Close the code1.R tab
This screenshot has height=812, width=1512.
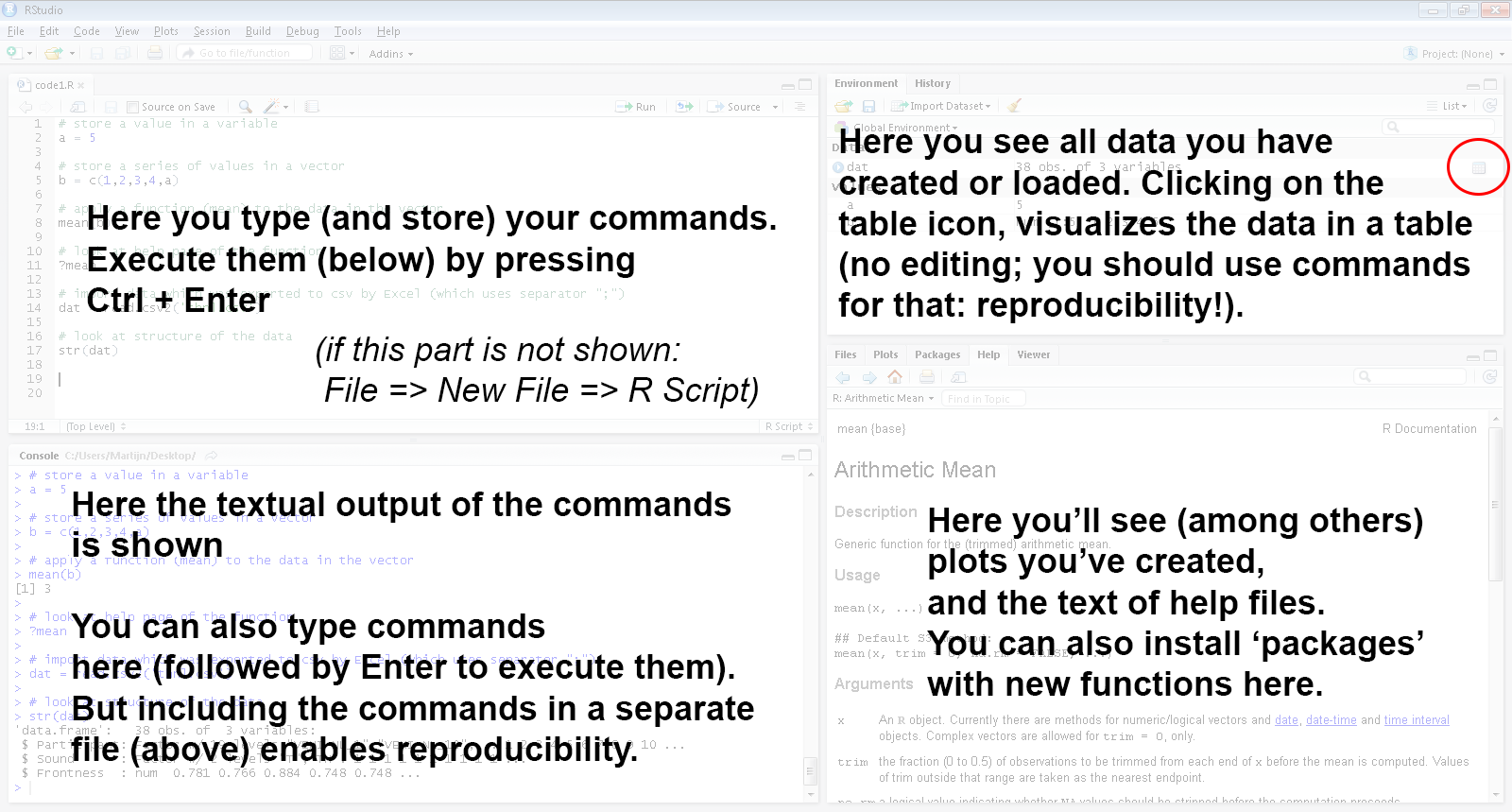[x=81, y=85]
